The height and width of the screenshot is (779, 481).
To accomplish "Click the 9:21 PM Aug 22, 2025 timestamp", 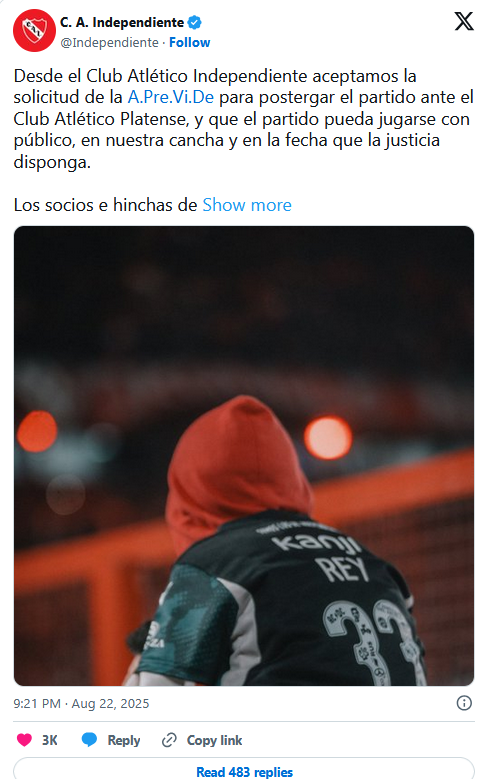I will tap(81, 703).
